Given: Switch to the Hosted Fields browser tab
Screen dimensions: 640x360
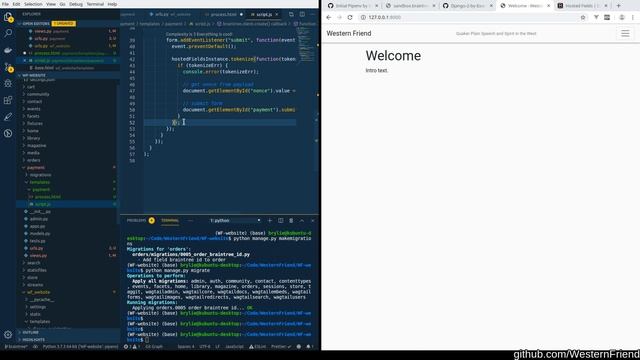Looking at the screenshot, I should pos(582,6).
